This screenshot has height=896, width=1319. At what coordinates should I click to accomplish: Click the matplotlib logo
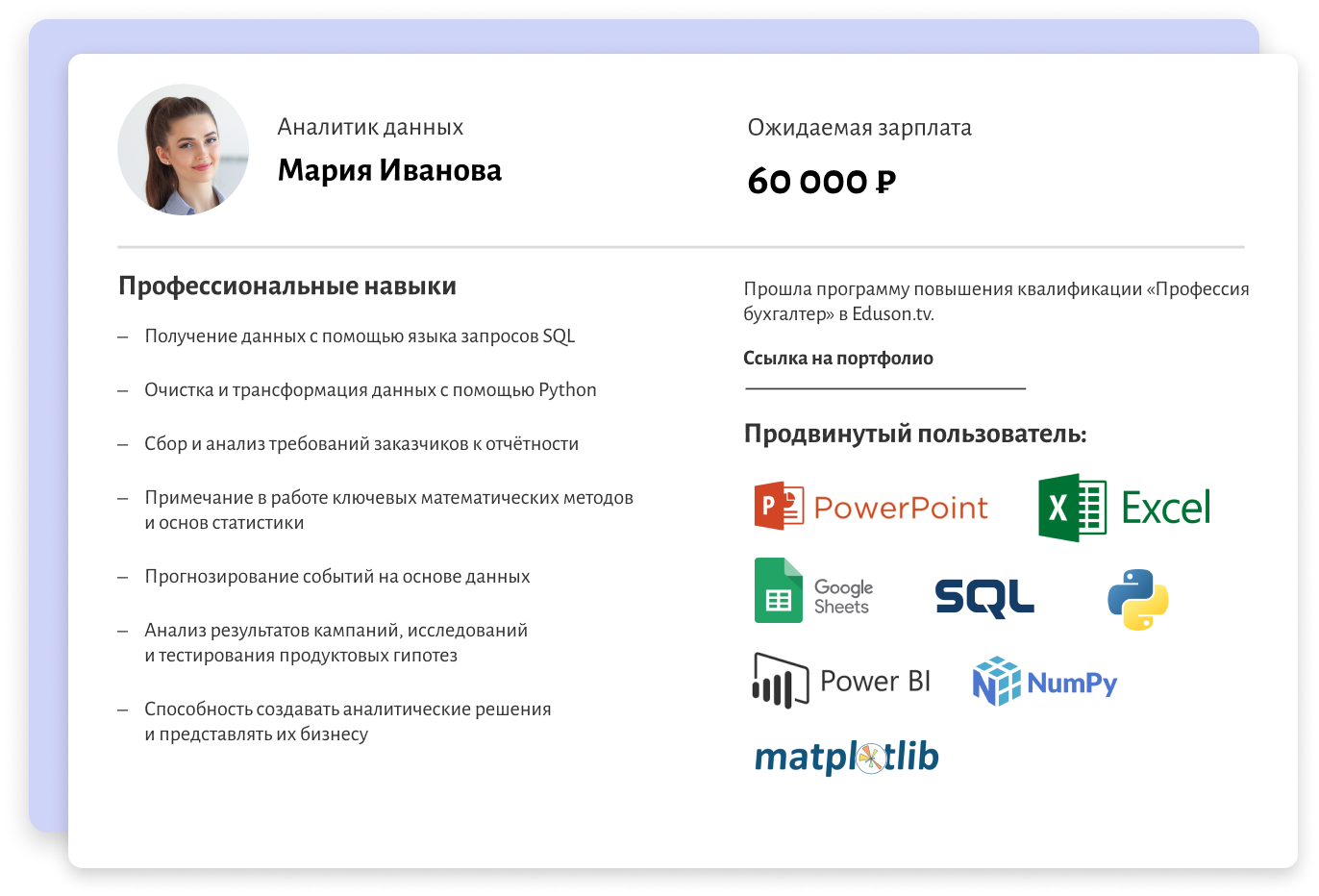coord(846,758)
